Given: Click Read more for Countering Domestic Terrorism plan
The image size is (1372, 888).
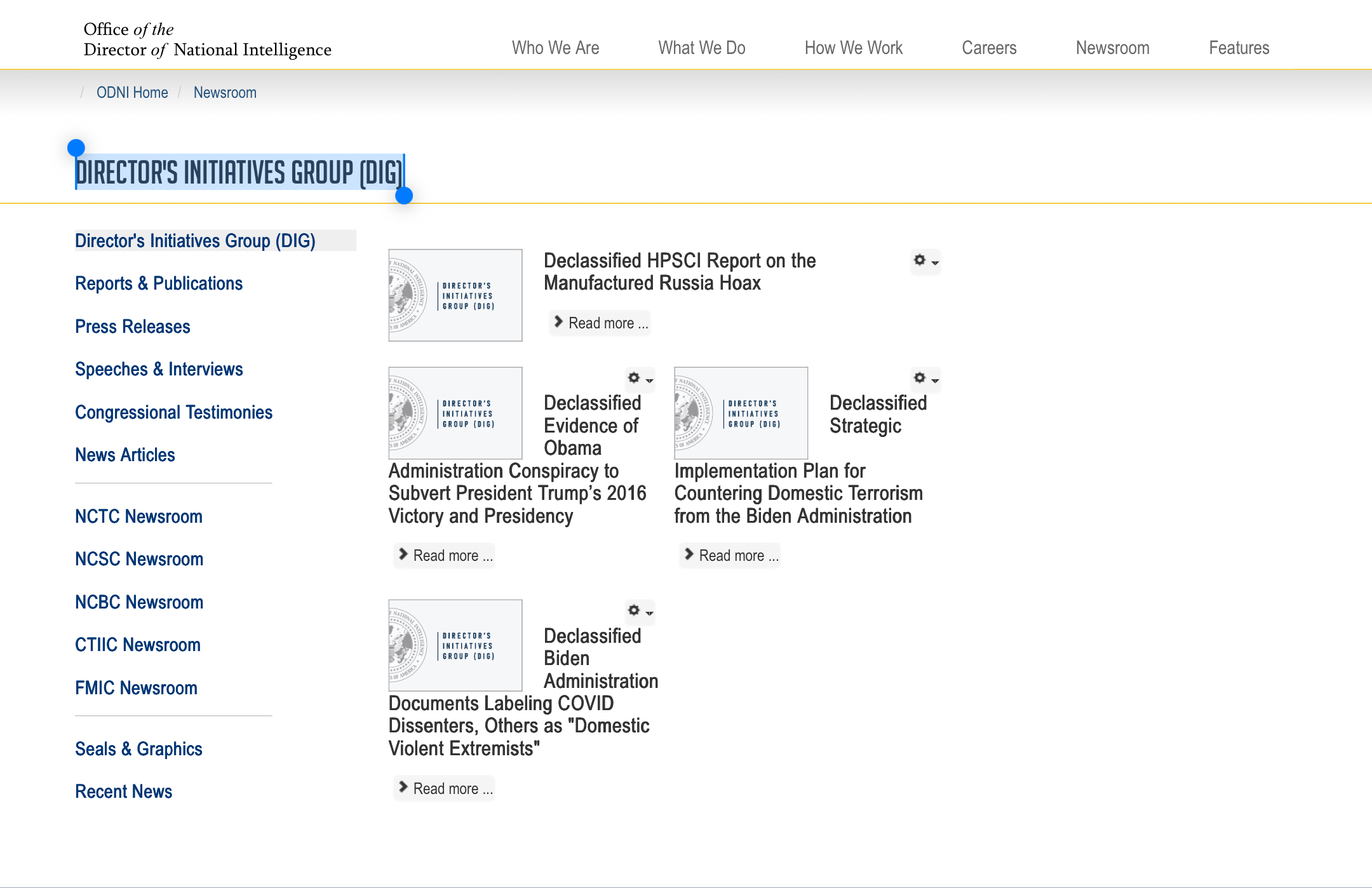Looking at the screenshot, I should [x=730, y=555].
